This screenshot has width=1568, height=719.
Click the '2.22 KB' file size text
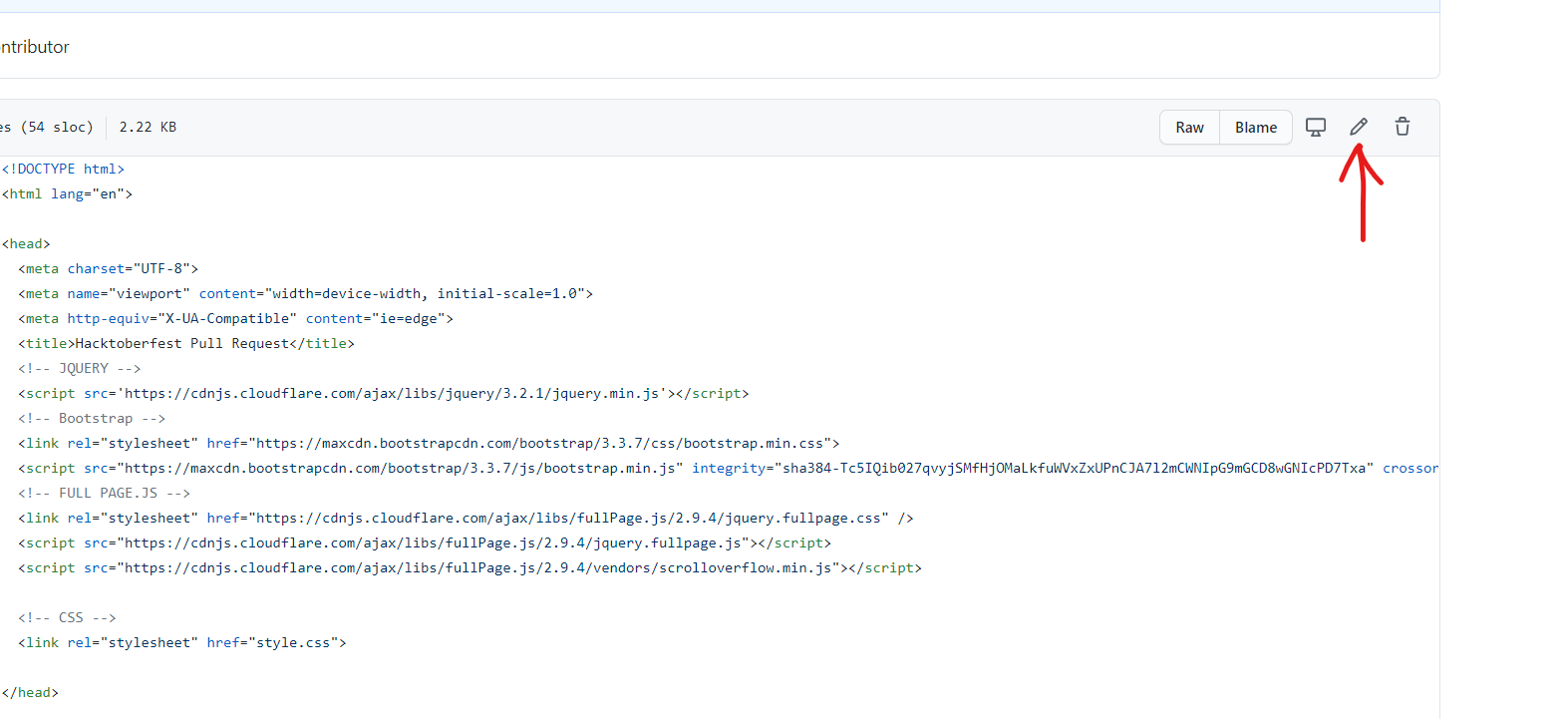point(148,127)
